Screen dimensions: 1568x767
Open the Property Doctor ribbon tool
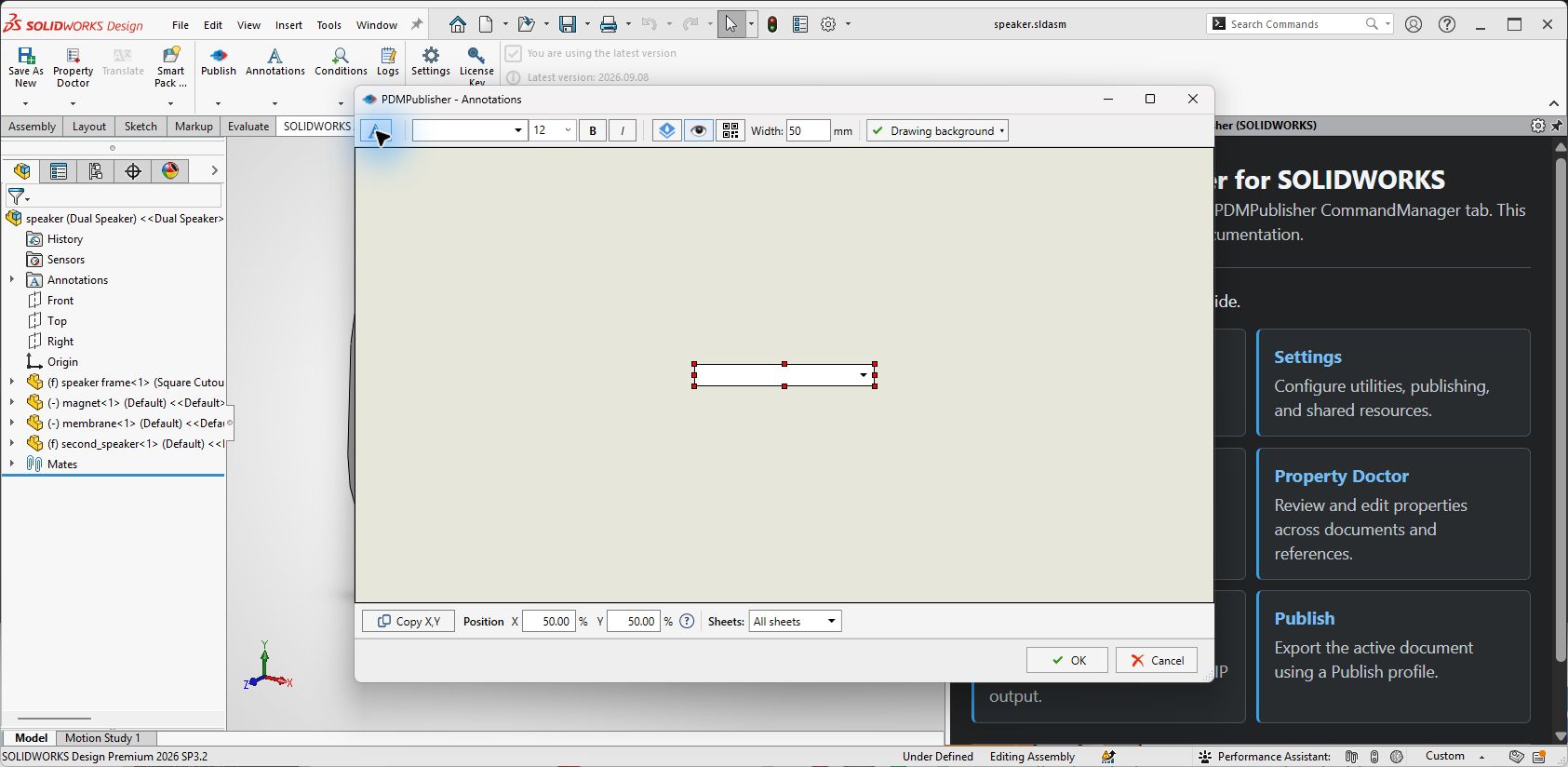coord(73,67)
